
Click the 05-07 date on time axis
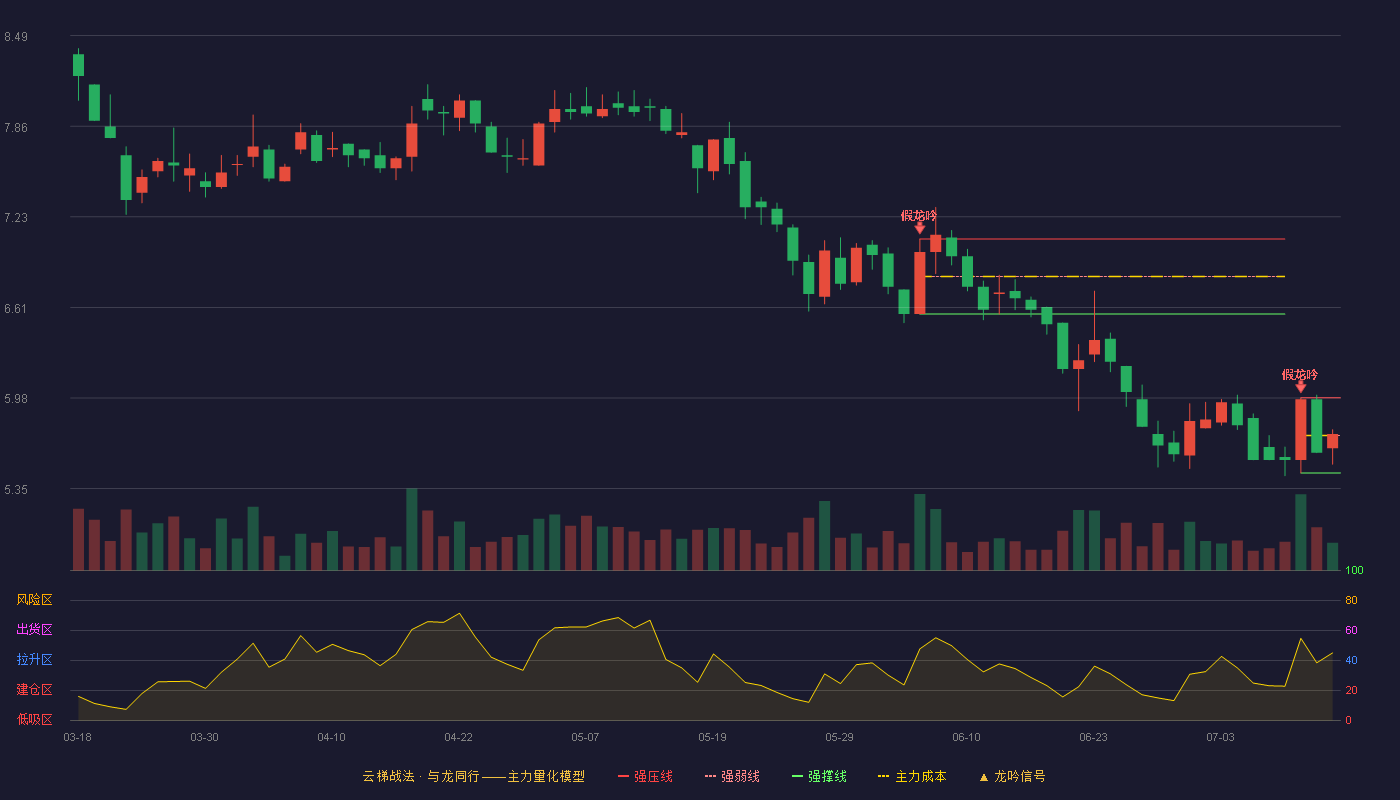tap(585, 737)
